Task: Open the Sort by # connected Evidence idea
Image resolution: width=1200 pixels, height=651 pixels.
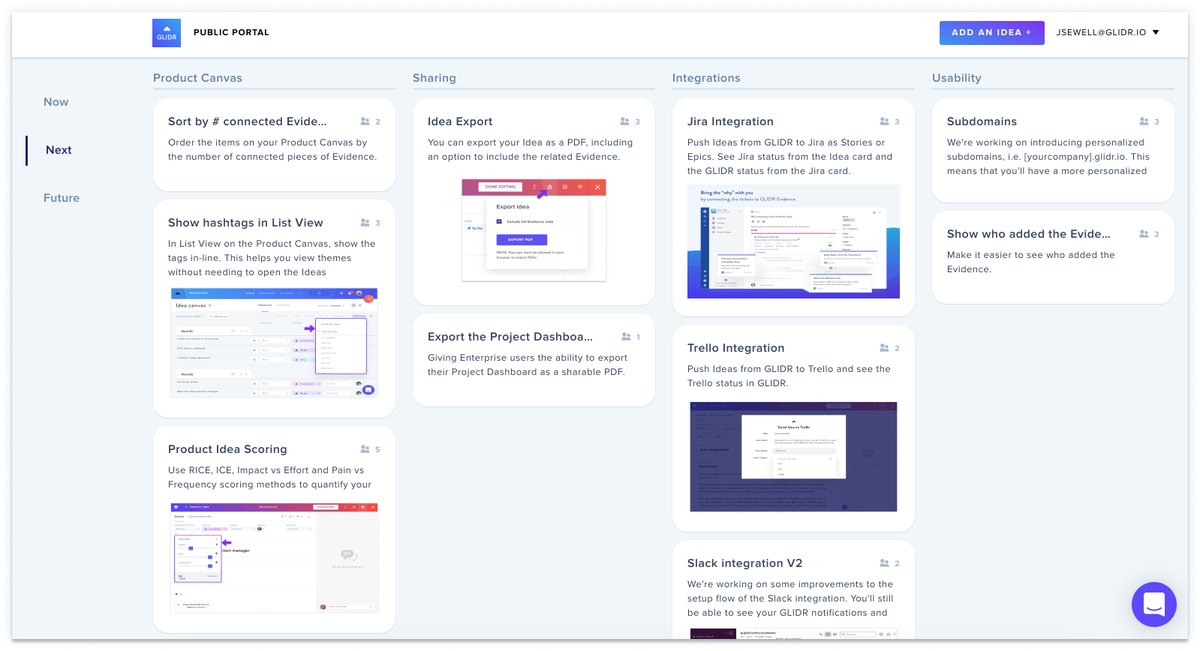Action: [248, 122]
